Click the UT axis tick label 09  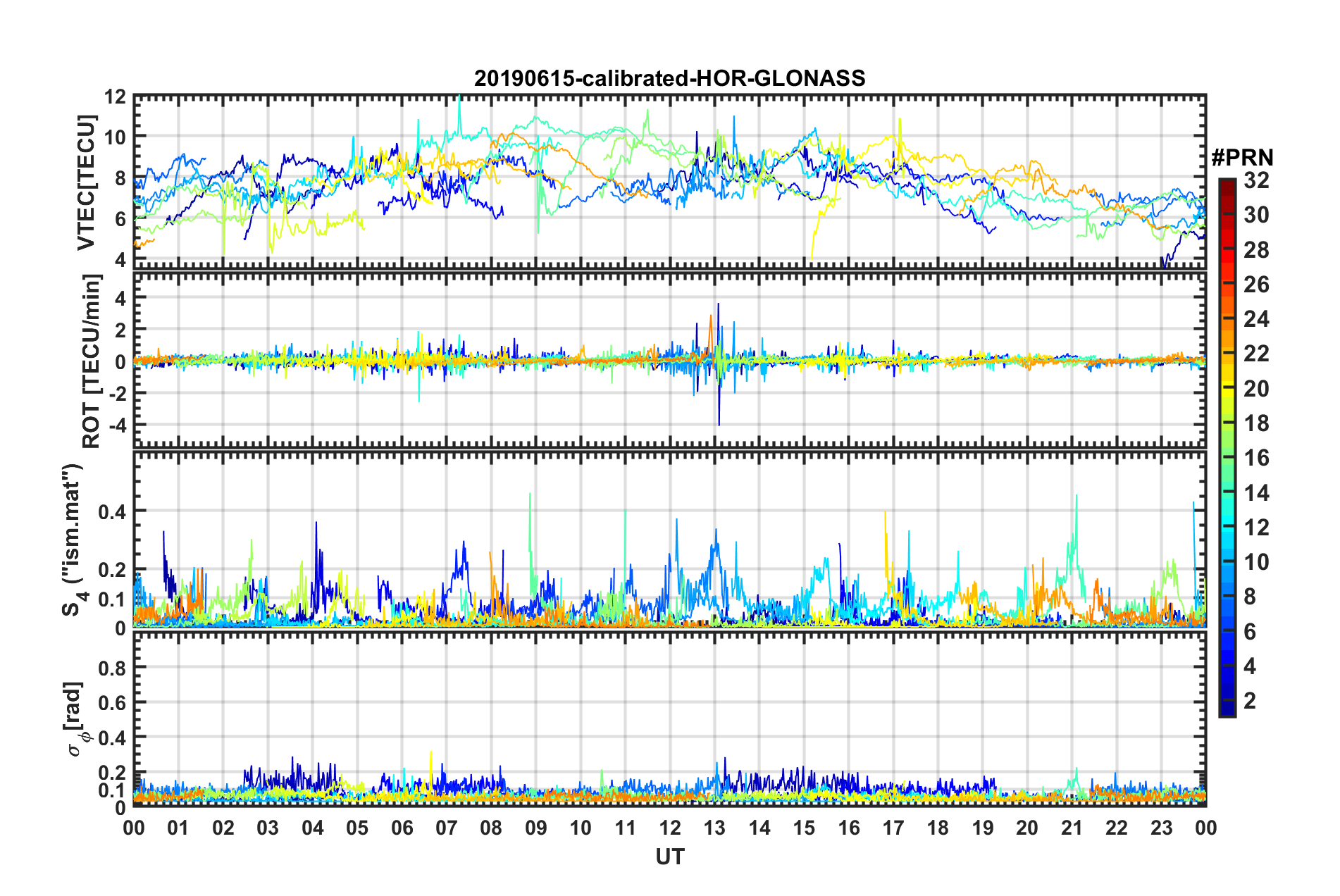[536, 827]
